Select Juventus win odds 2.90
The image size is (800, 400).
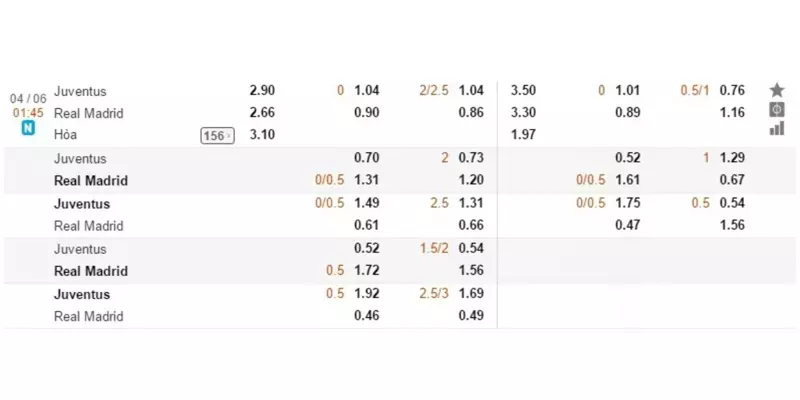(x=262, y=91)
